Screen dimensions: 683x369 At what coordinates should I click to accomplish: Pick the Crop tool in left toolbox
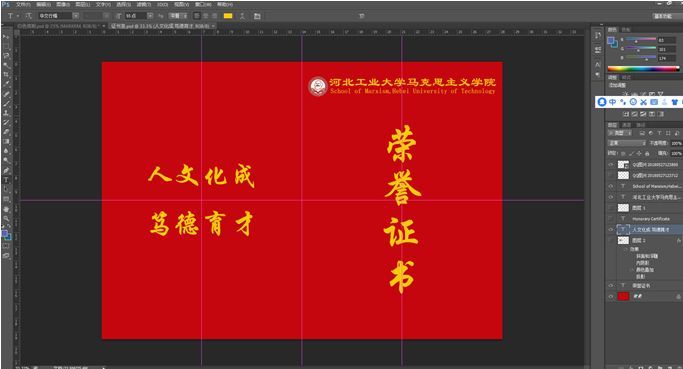pos(6,74)
